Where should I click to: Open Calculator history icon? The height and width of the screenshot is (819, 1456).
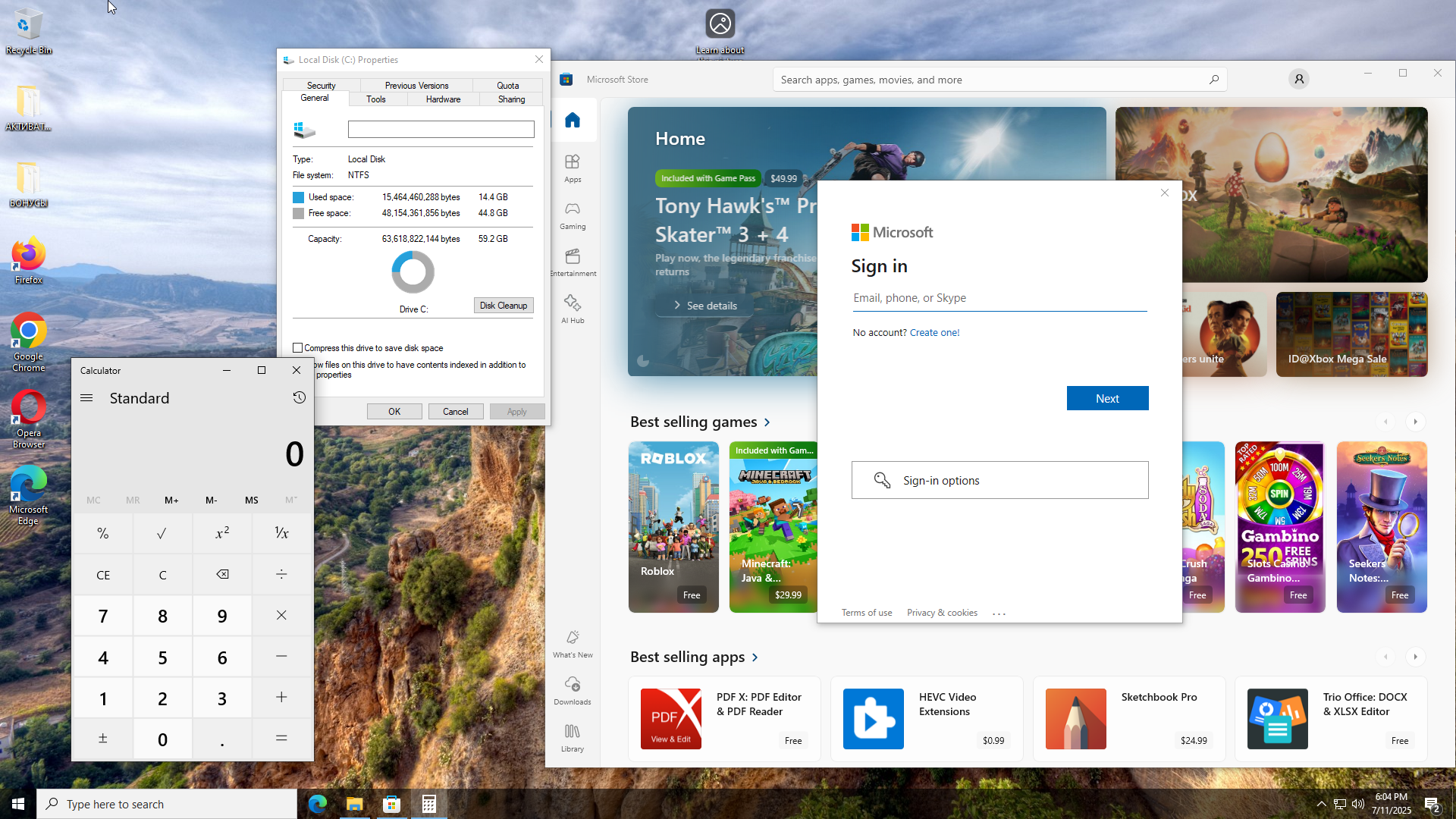tap(299, 398)
